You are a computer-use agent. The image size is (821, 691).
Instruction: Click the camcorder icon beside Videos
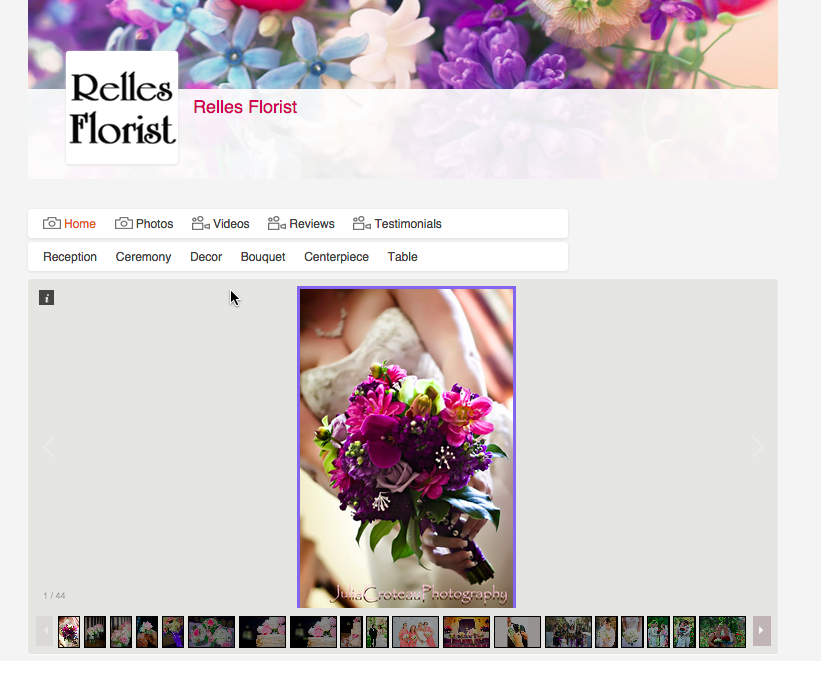pyautogui.click(x=201, y=224)
